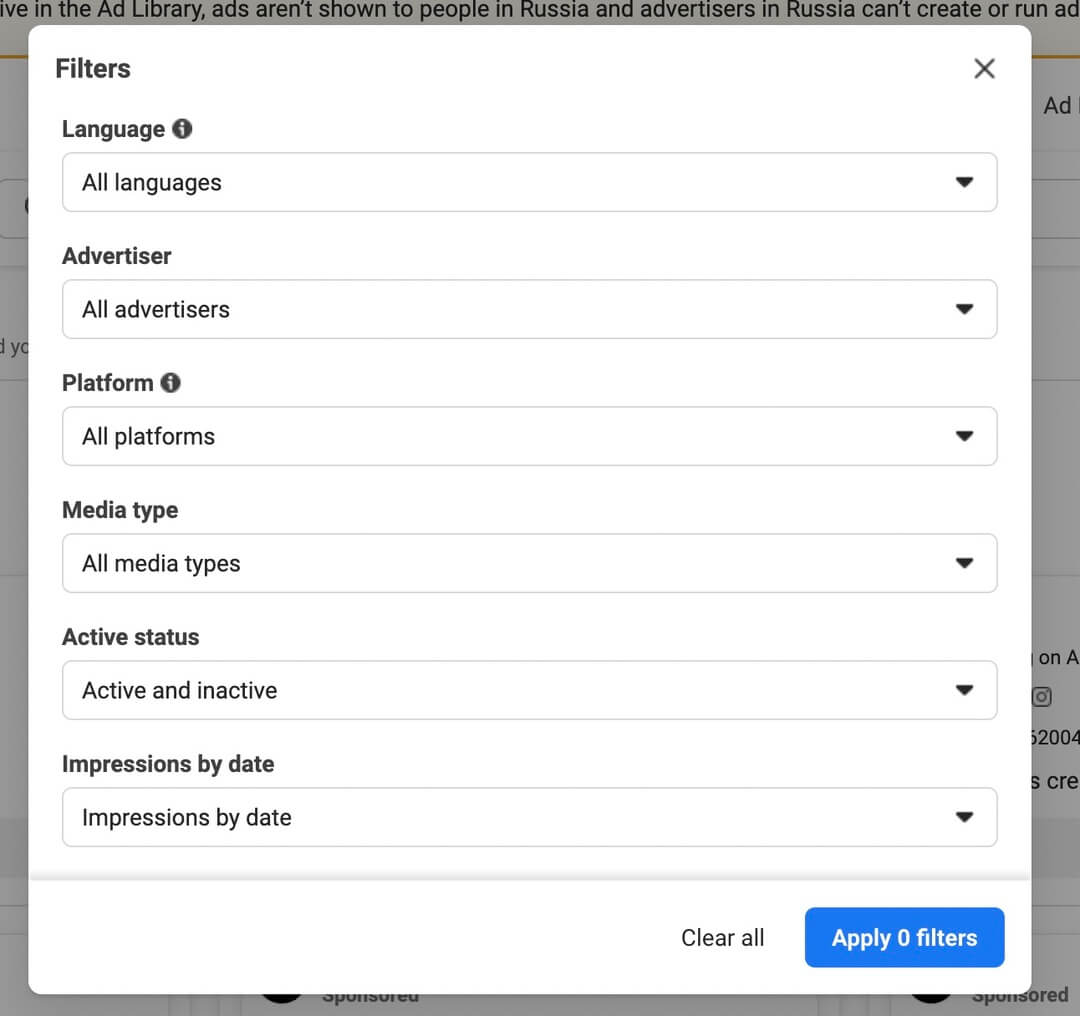Expand the Impressions by date selector

[530, 817]
